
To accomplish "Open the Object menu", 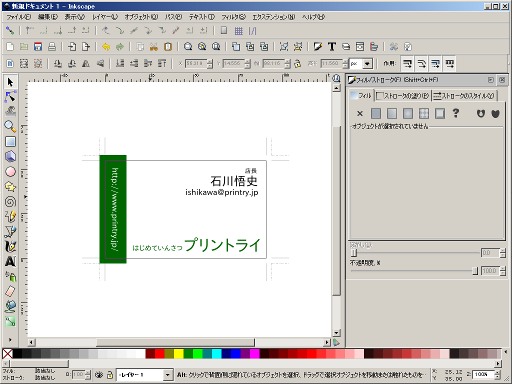I will pyautogui.click(x=141, y=17).
